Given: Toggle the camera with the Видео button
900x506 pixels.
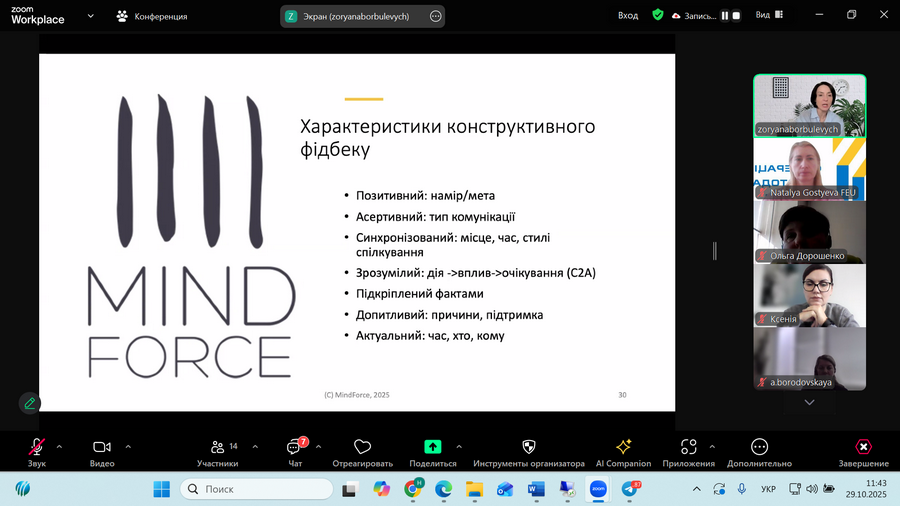Looking at the screenshot, I should point(102,447).
